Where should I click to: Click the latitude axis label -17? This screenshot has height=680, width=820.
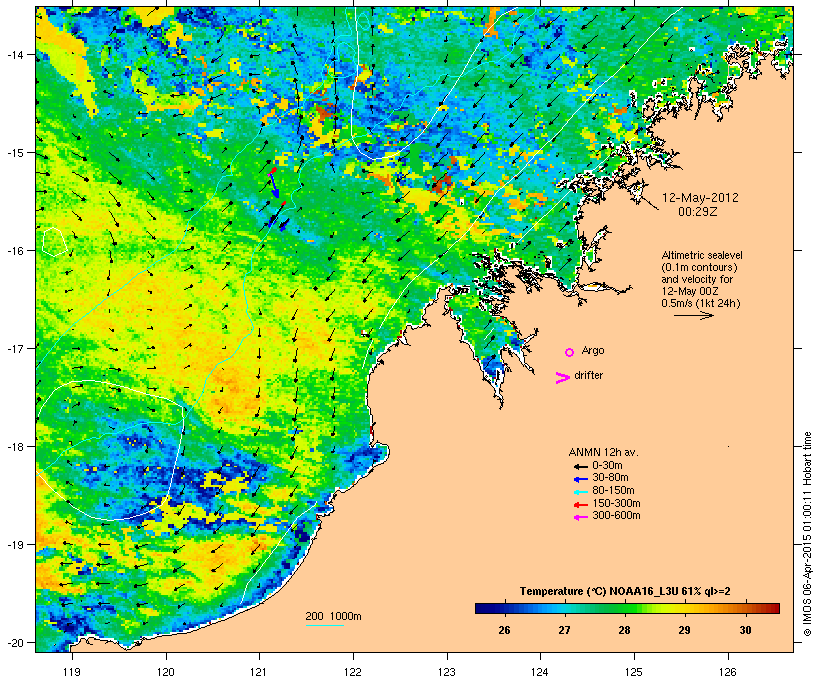pos(14,348)
